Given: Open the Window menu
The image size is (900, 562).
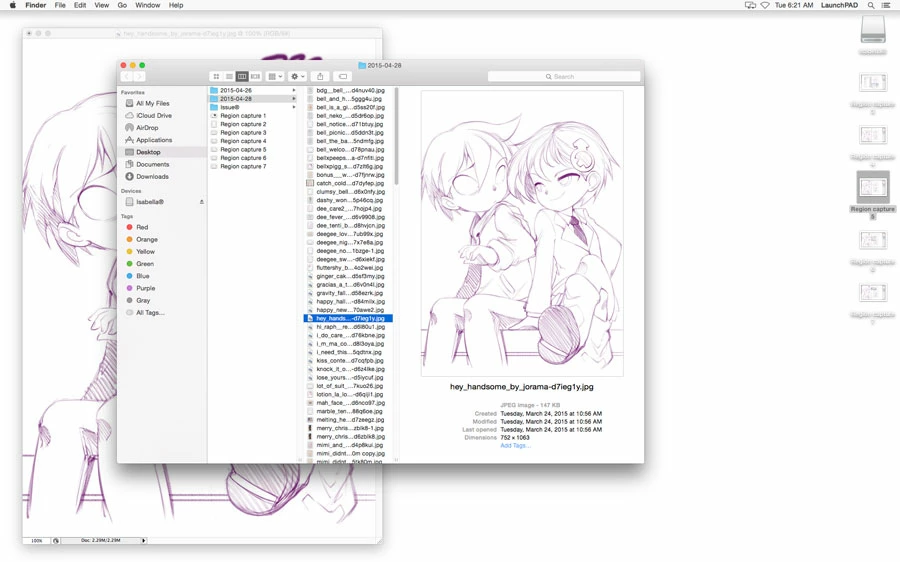Looking at the screenshot, I should [x=148, y=5].
